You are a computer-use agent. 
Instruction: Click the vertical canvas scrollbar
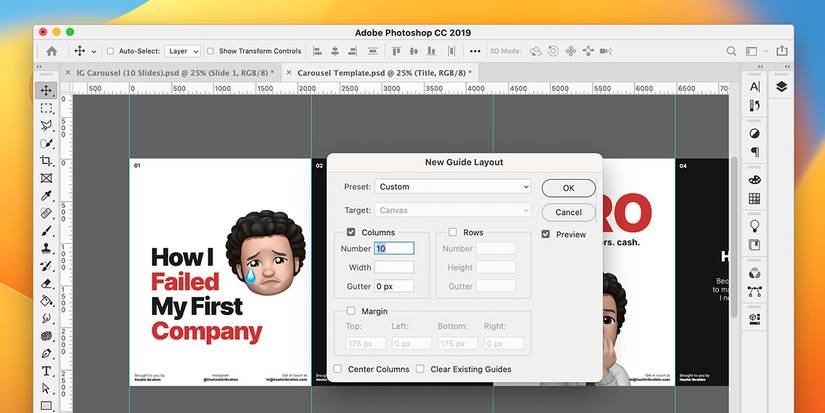pos(735,237)
